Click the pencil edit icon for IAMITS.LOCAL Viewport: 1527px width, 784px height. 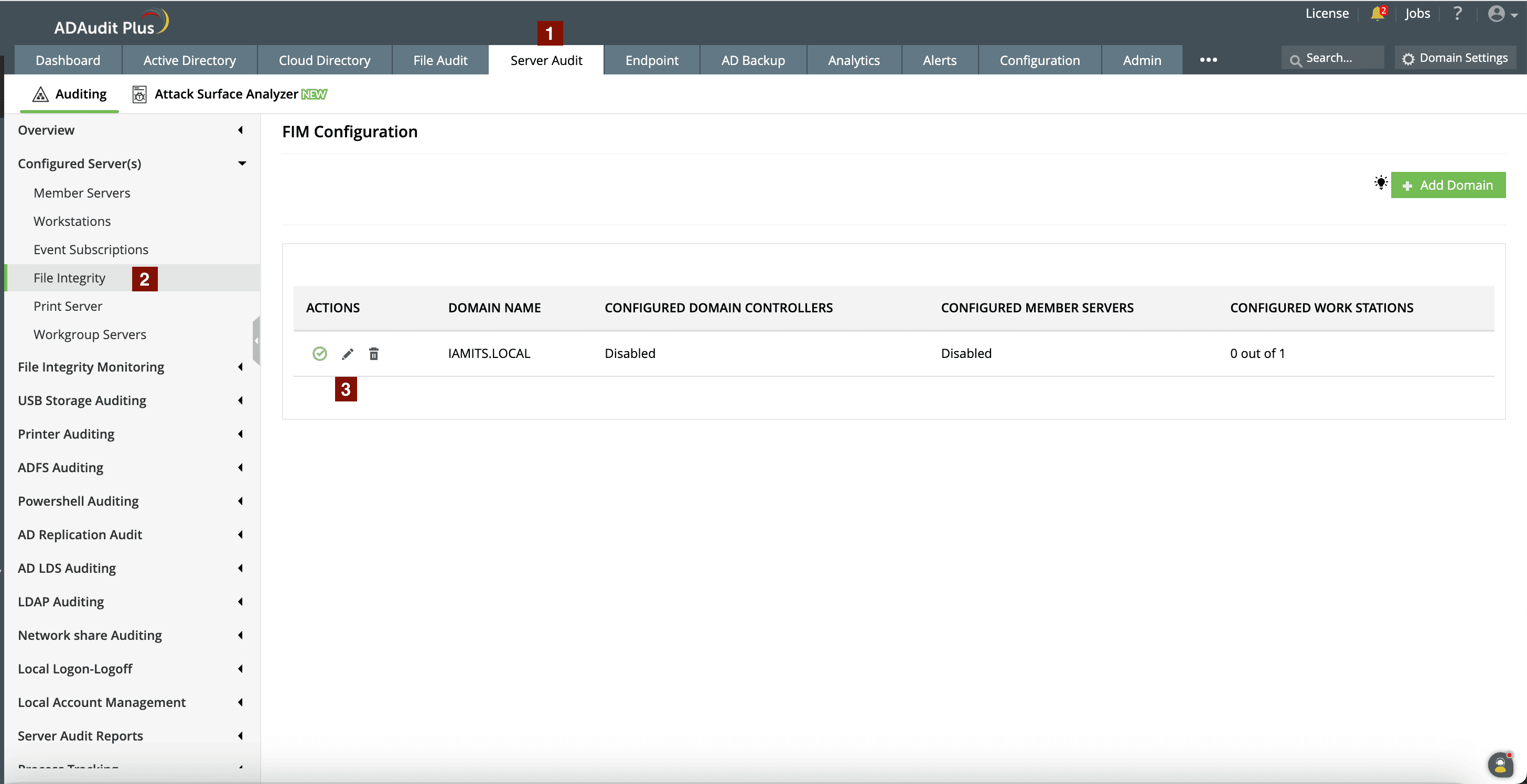[347, 354]
